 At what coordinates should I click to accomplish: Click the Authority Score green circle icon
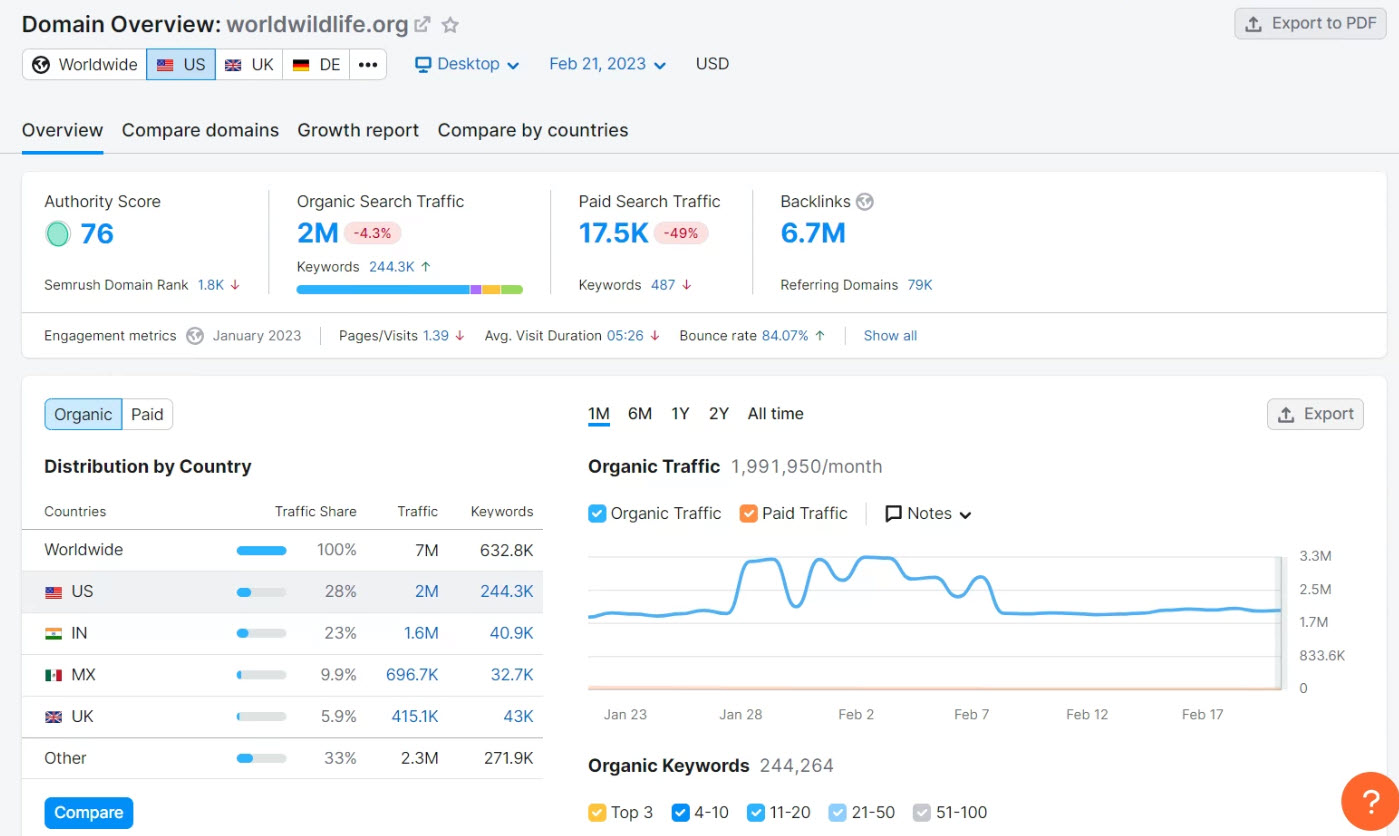pos(58,234)
